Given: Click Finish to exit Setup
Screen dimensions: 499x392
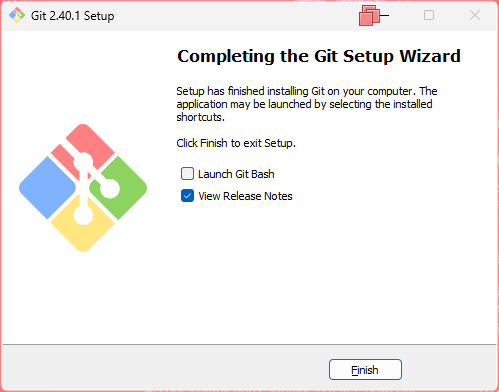Looking at the screenshot, I should pyautogui.click(x=365, y=370).
